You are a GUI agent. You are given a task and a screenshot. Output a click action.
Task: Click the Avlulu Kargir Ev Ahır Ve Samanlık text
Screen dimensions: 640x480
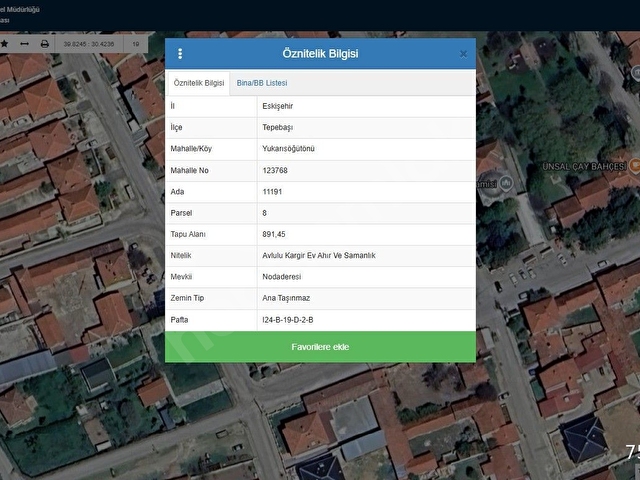click(319, 256)
